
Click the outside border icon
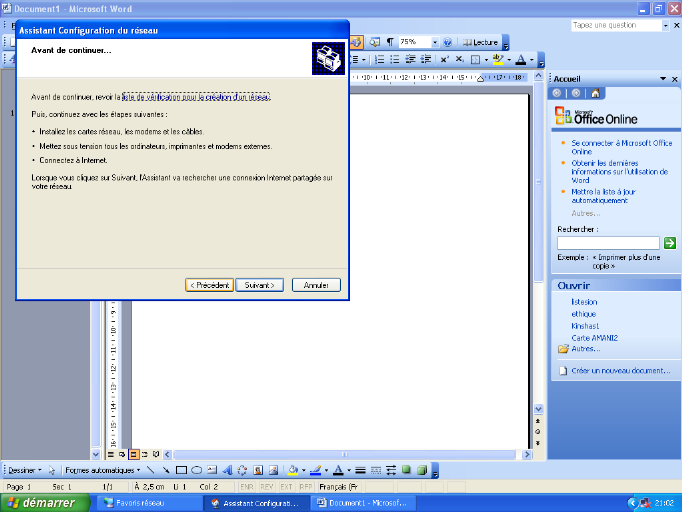475,60
